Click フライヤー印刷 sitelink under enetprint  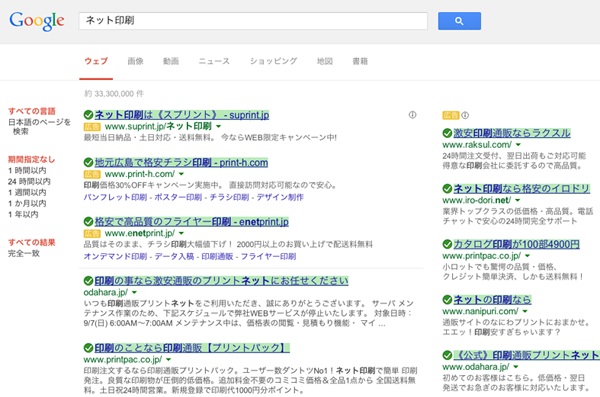click(268, 256)
